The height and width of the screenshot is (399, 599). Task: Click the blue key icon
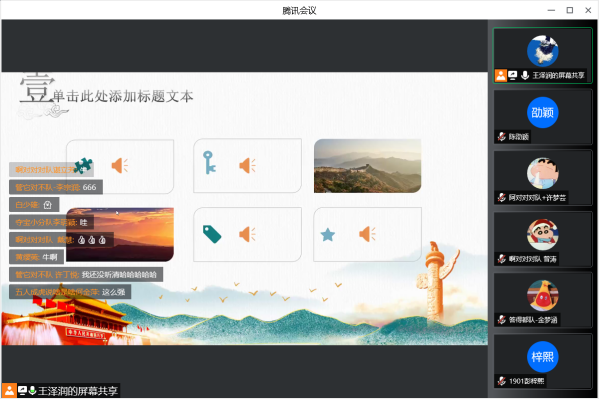(x=209, y=162)
